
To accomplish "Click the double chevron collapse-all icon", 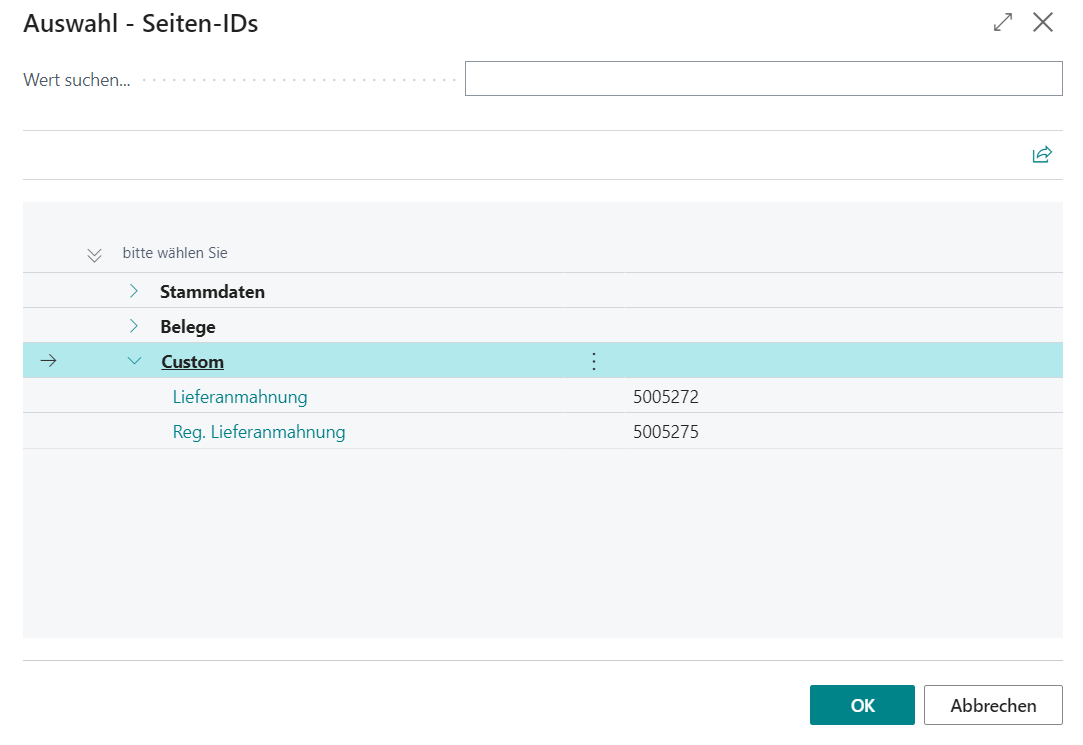I will pyautogui.click(x=94, y=255).
